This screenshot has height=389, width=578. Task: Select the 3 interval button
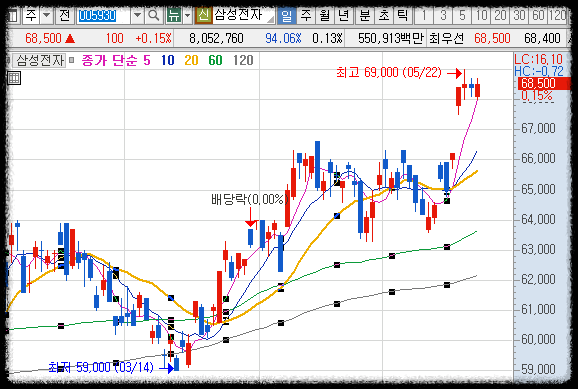pos(443,16)
